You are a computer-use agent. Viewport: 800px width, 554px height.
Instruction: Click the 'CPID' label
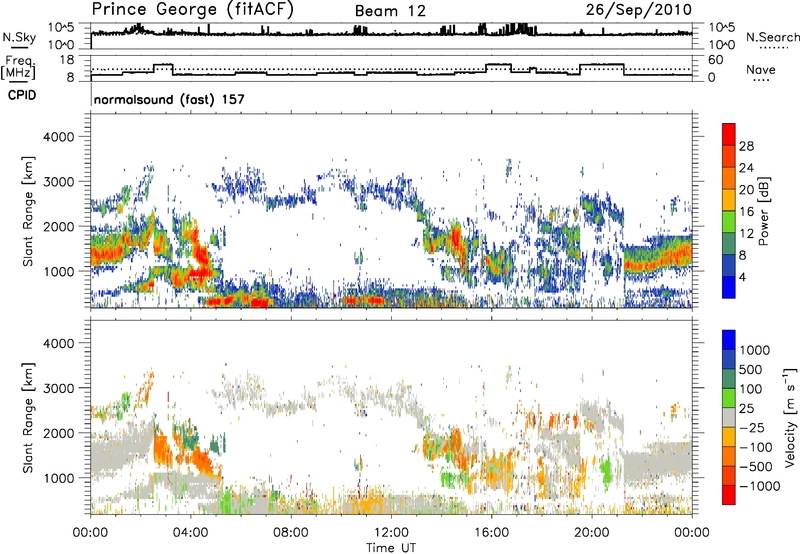coord(22,95)
